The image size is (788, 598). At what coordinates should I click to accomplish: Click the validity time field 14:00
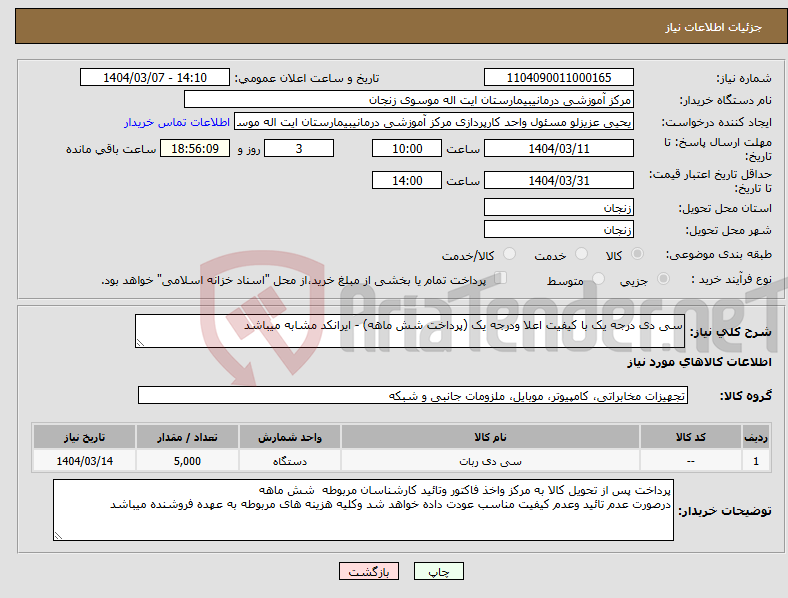[x=407, y=180]
